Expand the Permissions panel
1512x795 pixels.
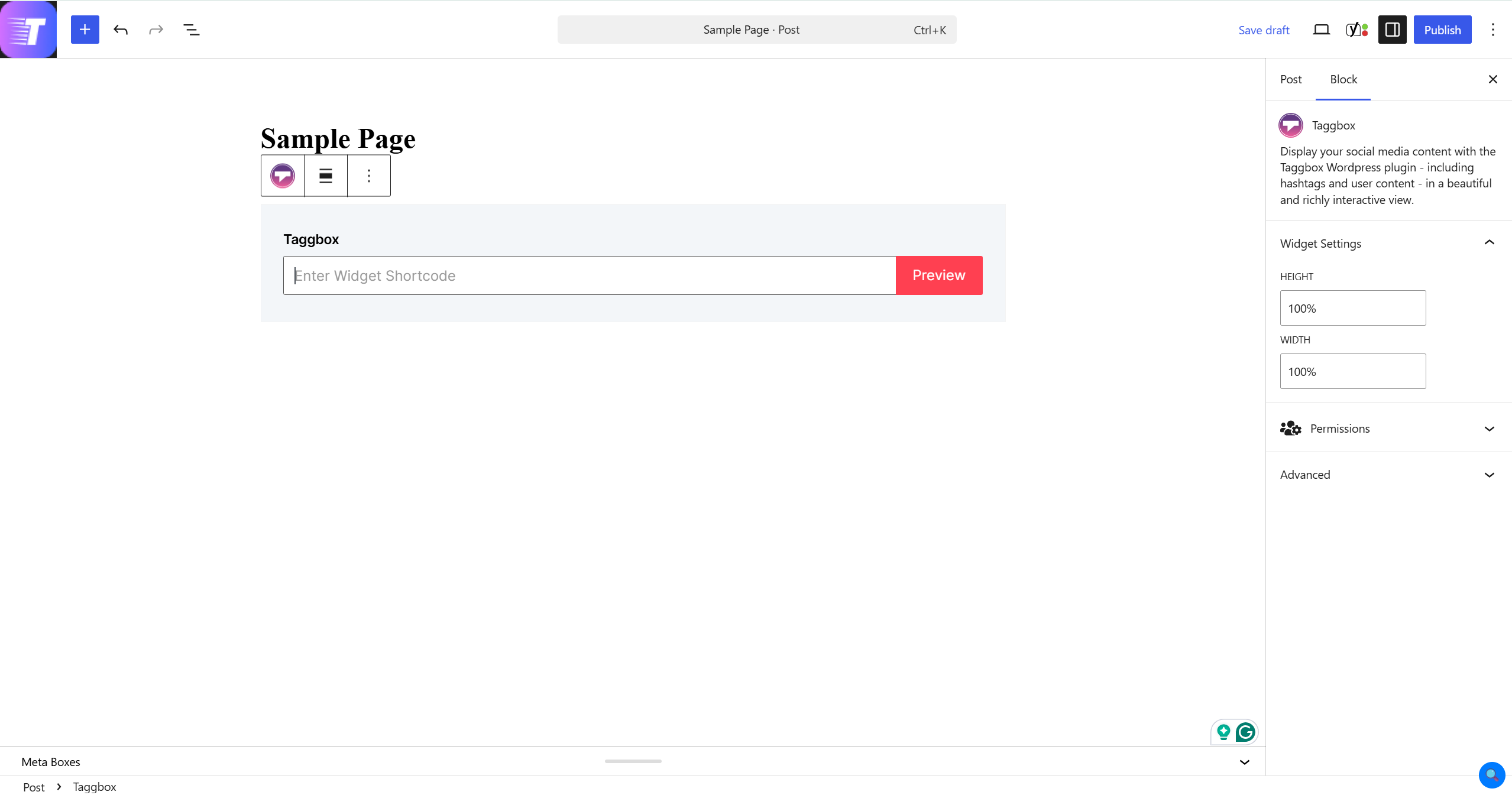click(1389, 429)
